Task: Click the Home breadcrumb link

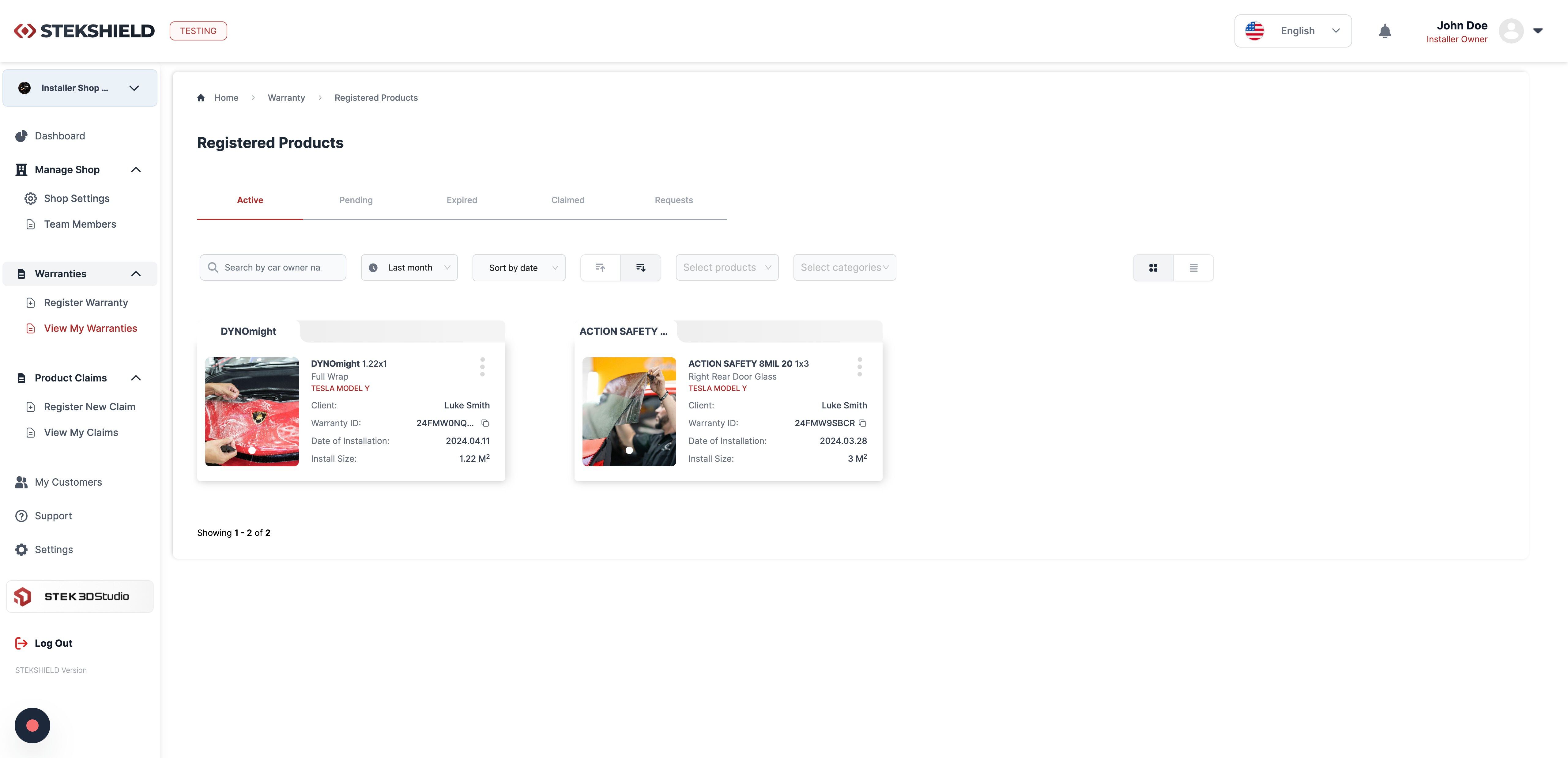Action: click(226, 98)
